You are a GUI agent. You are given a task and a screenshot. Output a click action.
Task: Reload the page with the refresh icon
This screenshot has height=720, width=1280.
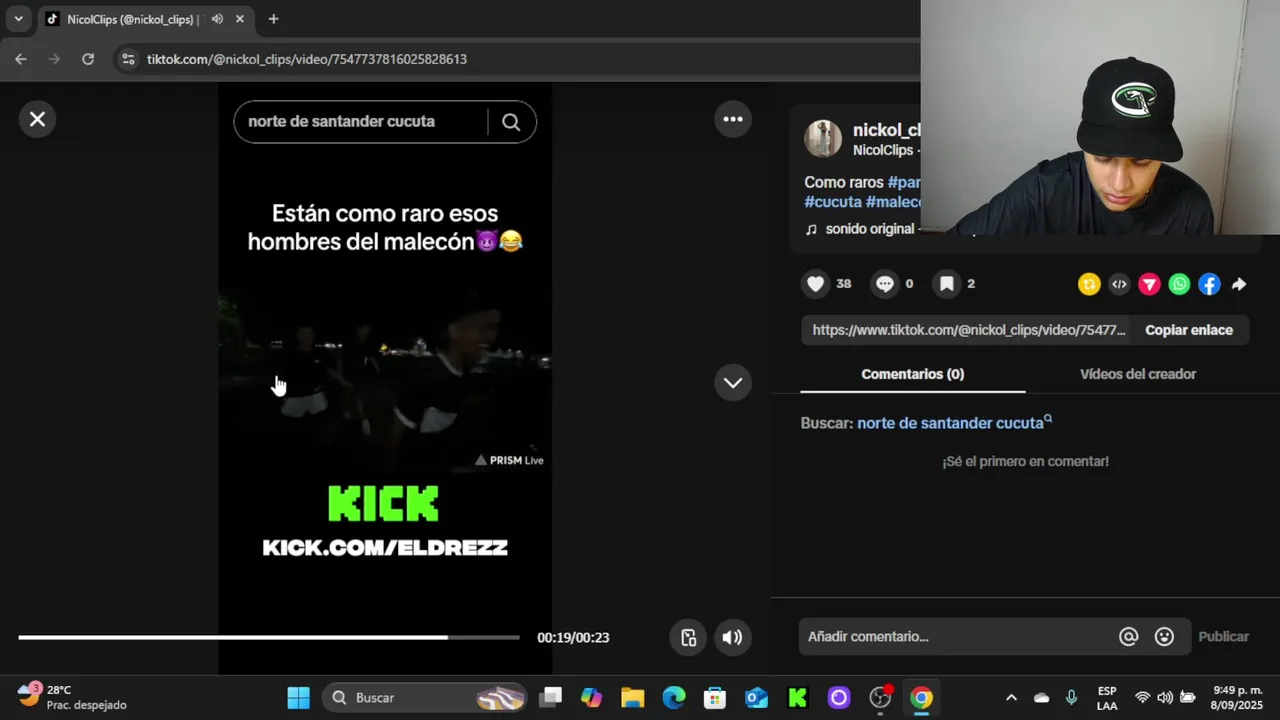click(x=88, y=59)
